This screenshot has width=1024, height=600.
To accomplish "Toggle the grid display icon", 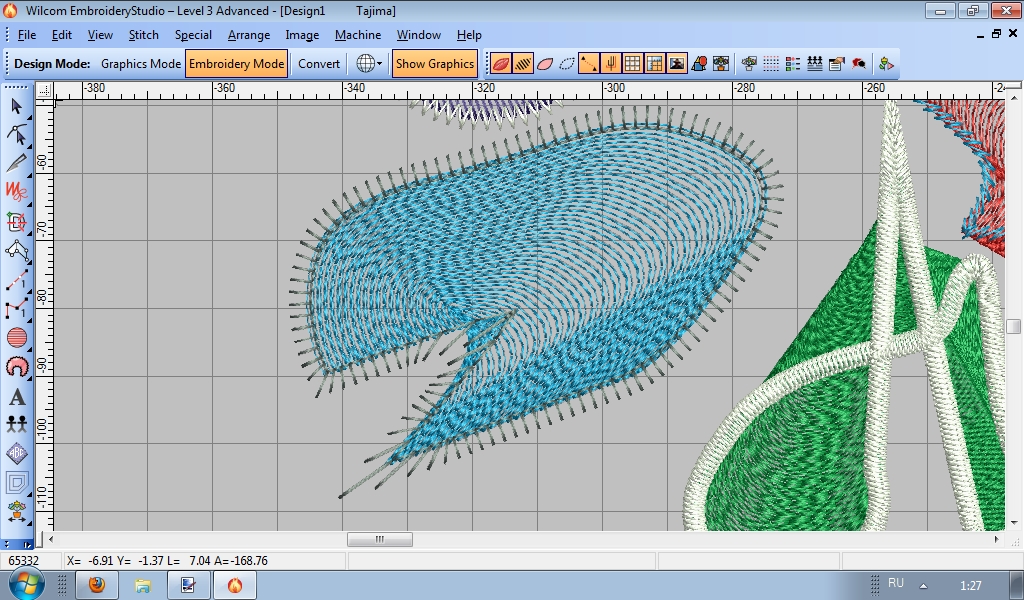I will [x=633, y=64].
